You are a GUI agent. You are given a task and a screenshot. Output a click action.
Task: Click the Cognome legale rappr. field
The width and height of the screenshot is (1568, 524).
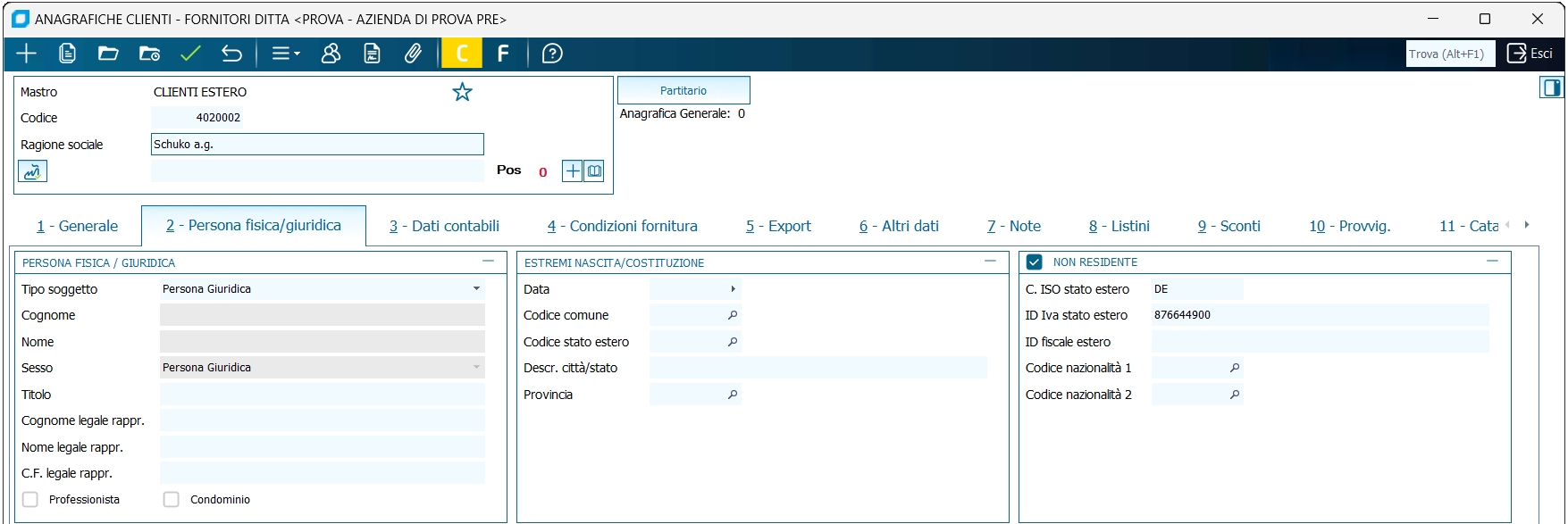pos(323,420)
